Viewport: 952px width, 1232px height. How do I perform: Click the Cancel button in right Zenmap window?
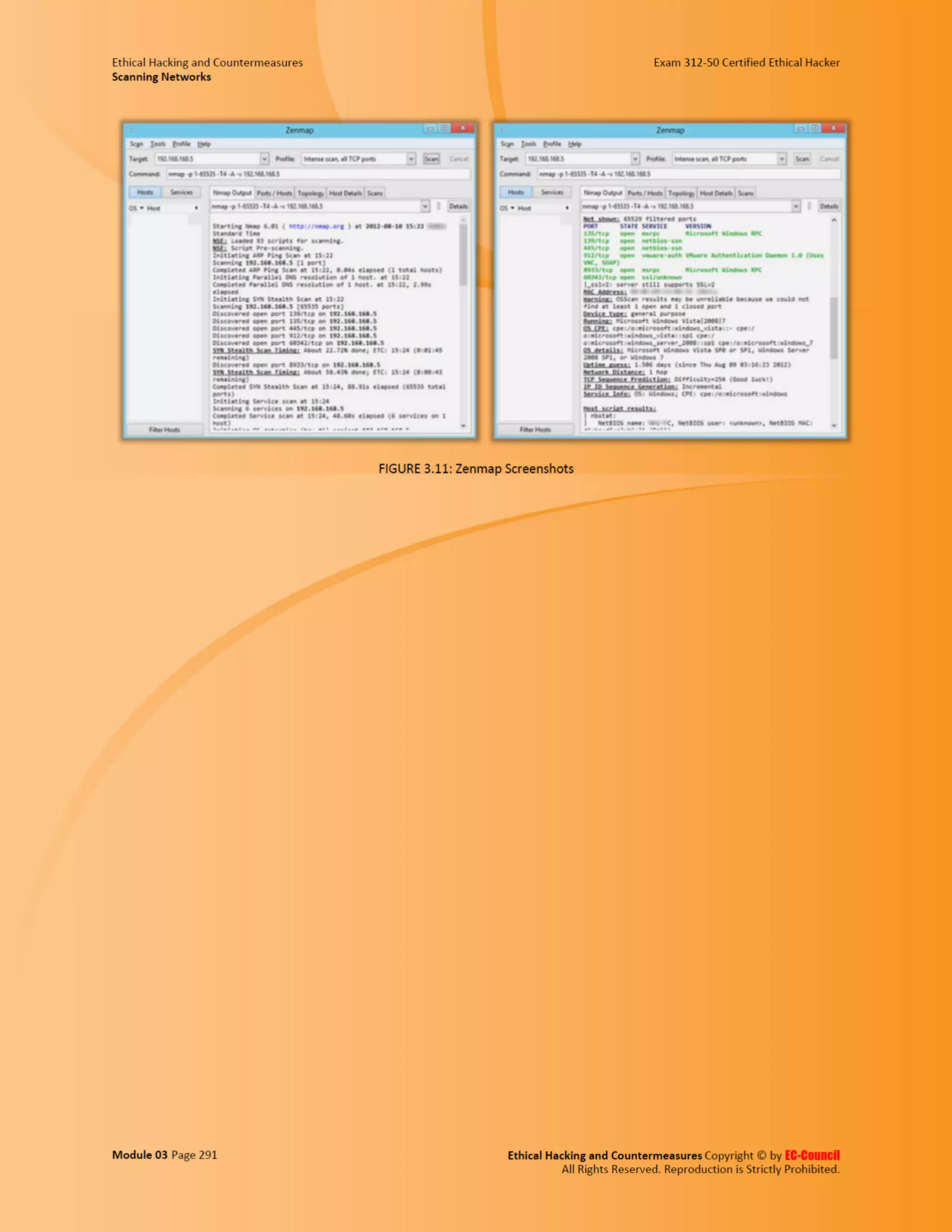830,159
